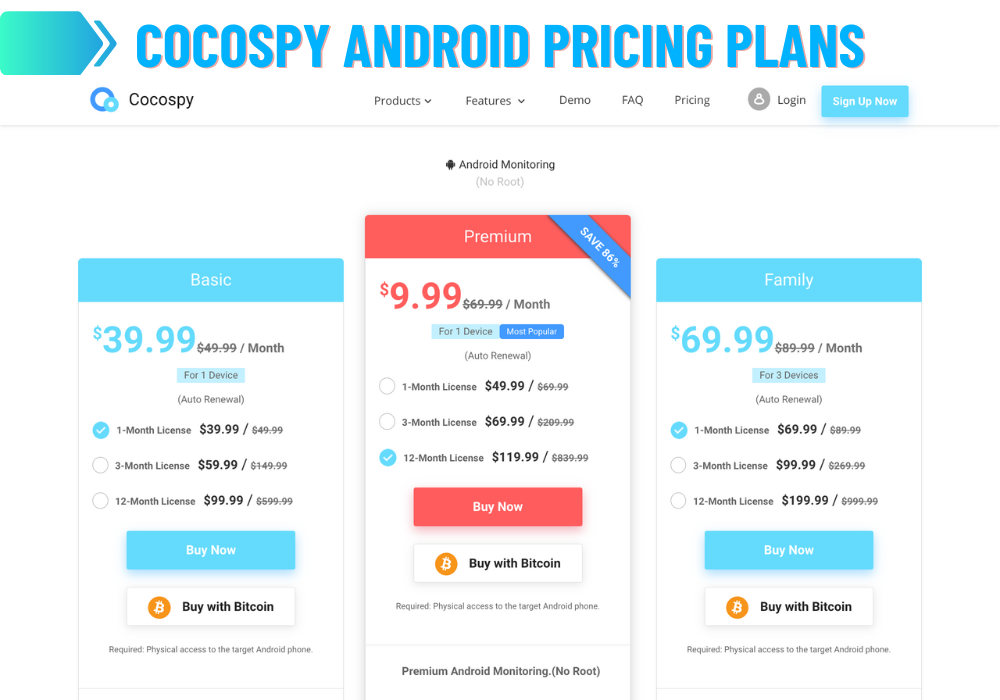Screen dimensions: 1000x700
Task: Open the Features dropdown chevron
Action: click(521, 101)
